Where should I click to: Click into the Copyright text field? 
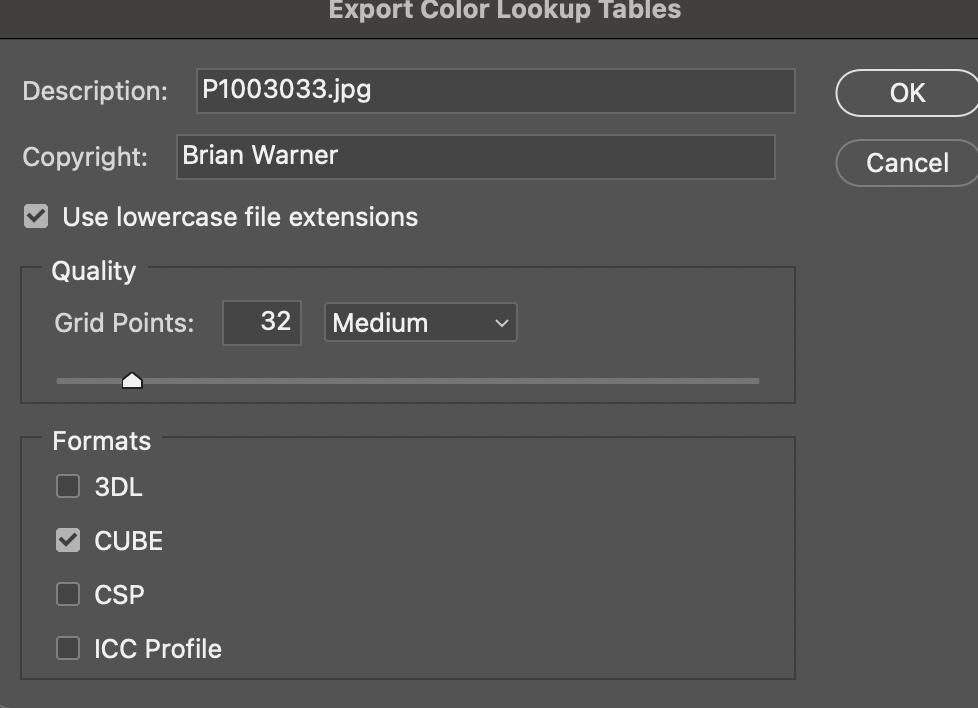click(476, 157)
